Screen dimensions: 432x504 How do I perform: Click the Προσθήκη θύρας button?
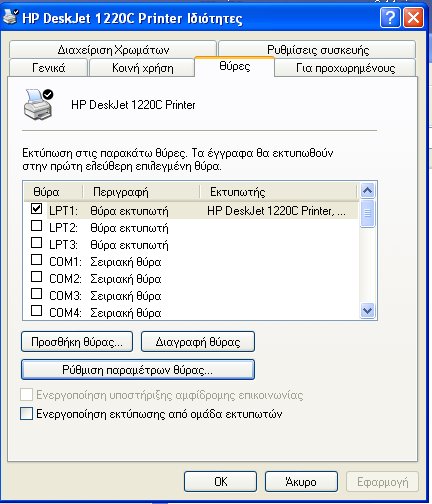pyautogui.click(x=77, y=342)
